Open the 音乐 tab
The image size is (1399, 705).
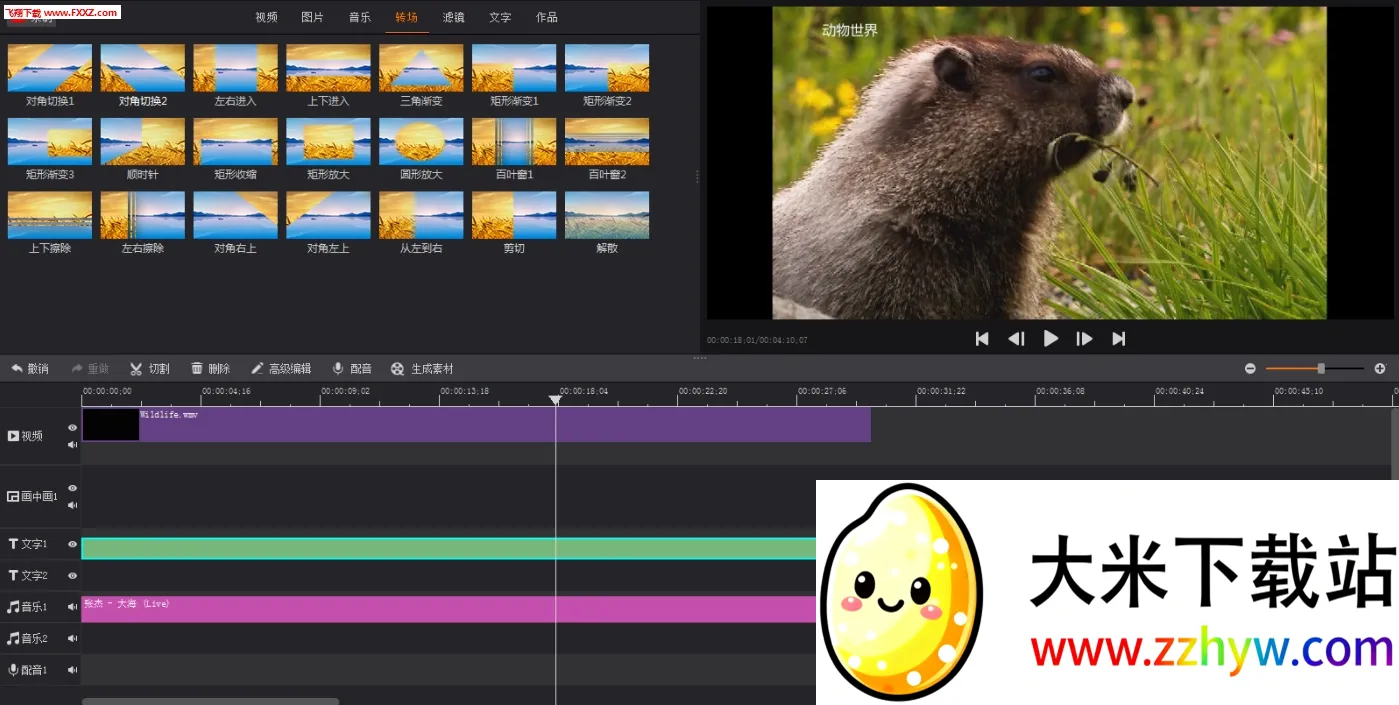pyautogui.click(x=360, y=17)
